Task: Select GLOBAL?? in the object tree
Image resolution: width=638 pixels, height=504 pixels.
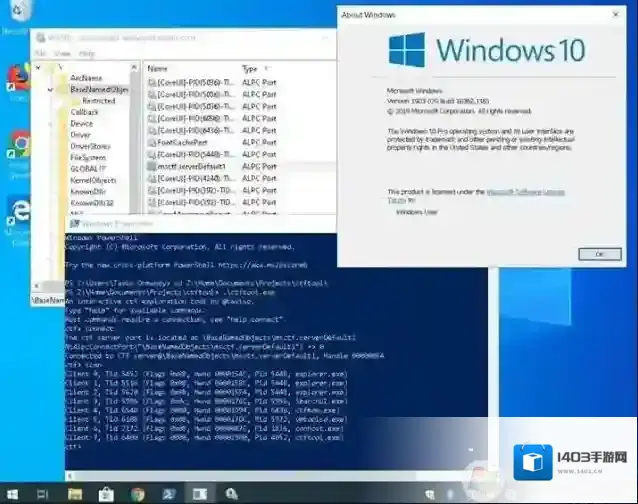Action: (88, 169)
